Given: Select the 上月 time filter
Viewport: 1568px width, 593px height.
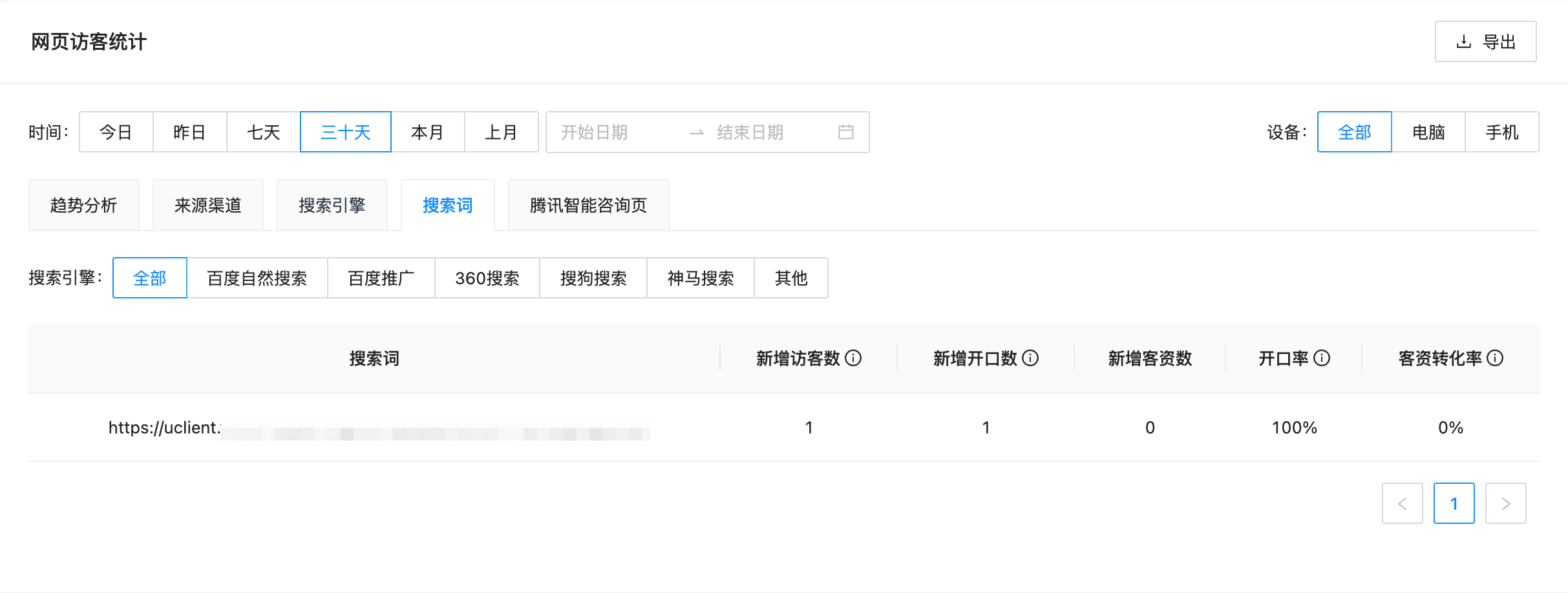Looking at the screenshot, I should click(502, 132).
